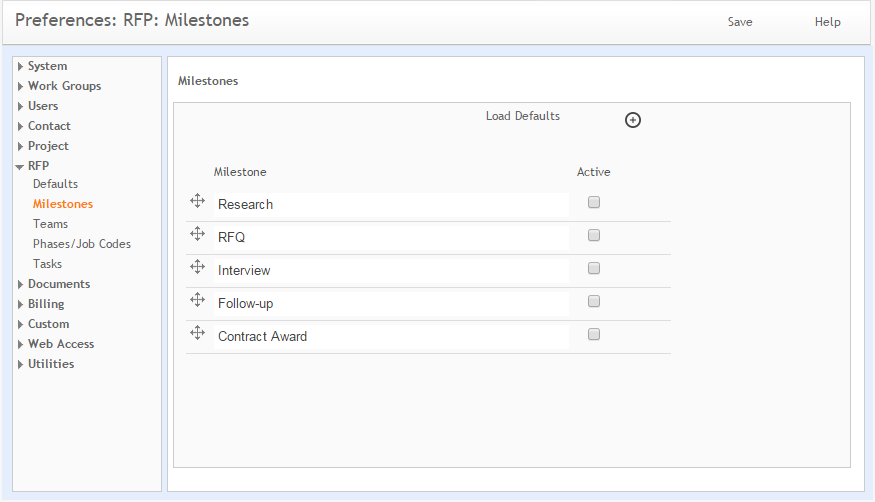Click into the Follow-up milestone field

(391, 303)
